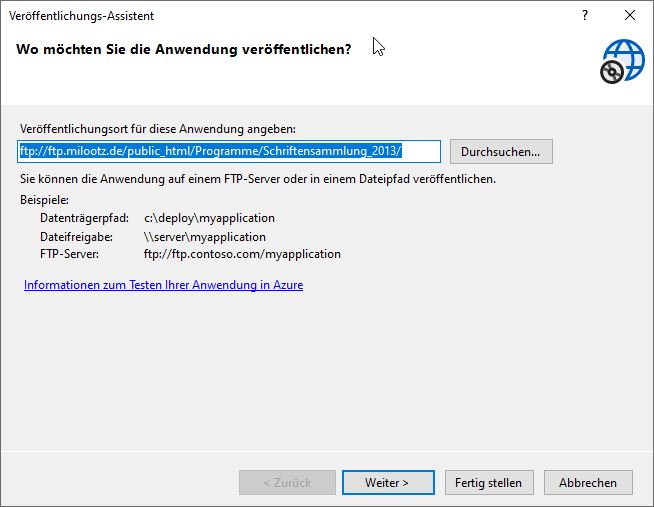
Task: Proceed with the Weiter > button
Action: pyautogui.click(x=387, y=482)
